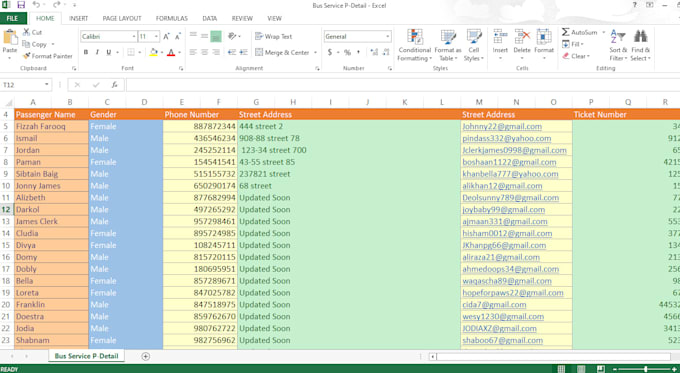Open the Calibri font name dropdown
The image size is (680, 373).
tap(134, 36)
